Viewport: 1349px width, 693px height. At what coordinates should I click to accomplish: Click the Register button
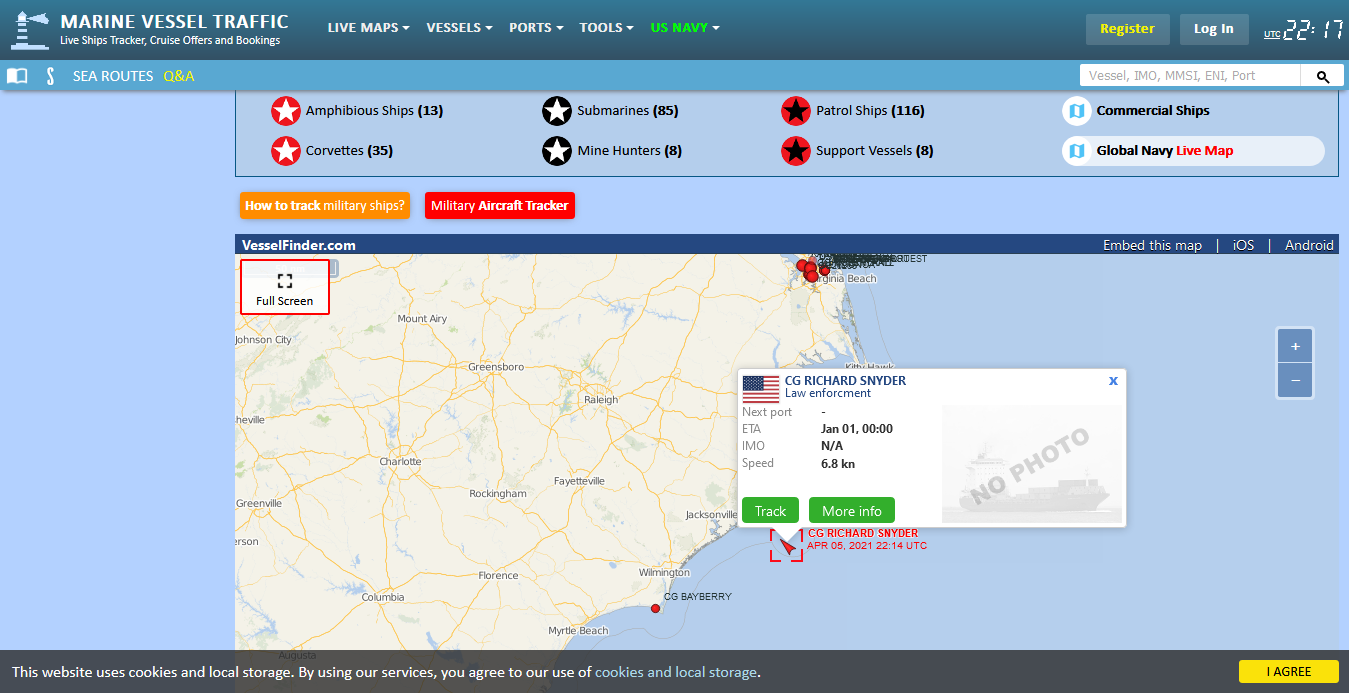click(1127, 29)
